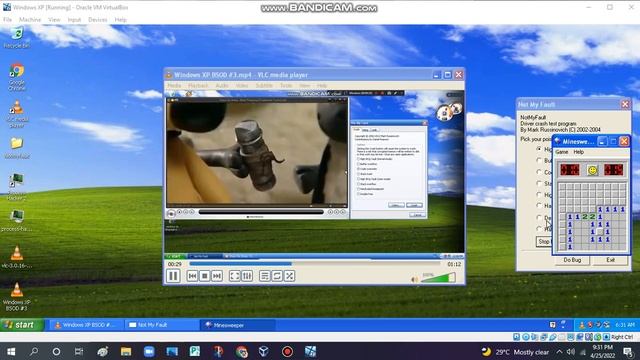Select vlc-3.0.16 installer desktop icon
This screenshot has width=640, height=360.
tap(17, 257)
